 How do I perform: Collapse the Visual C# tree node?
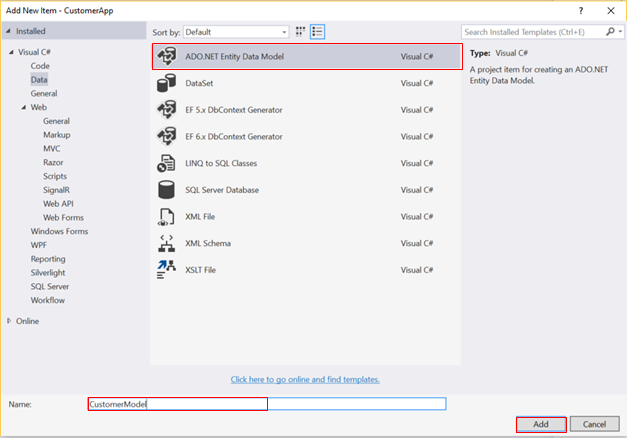10,52
